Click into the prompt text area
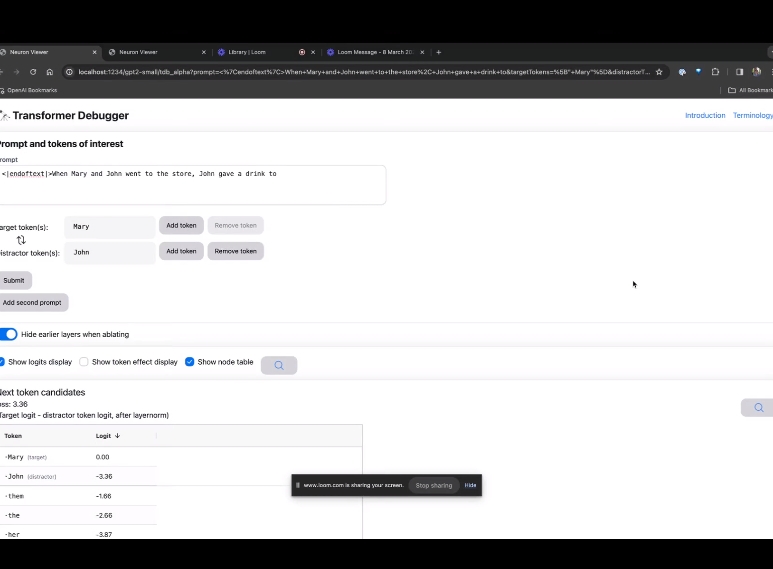This screenshot has height=569, width=773. (192, 185)
